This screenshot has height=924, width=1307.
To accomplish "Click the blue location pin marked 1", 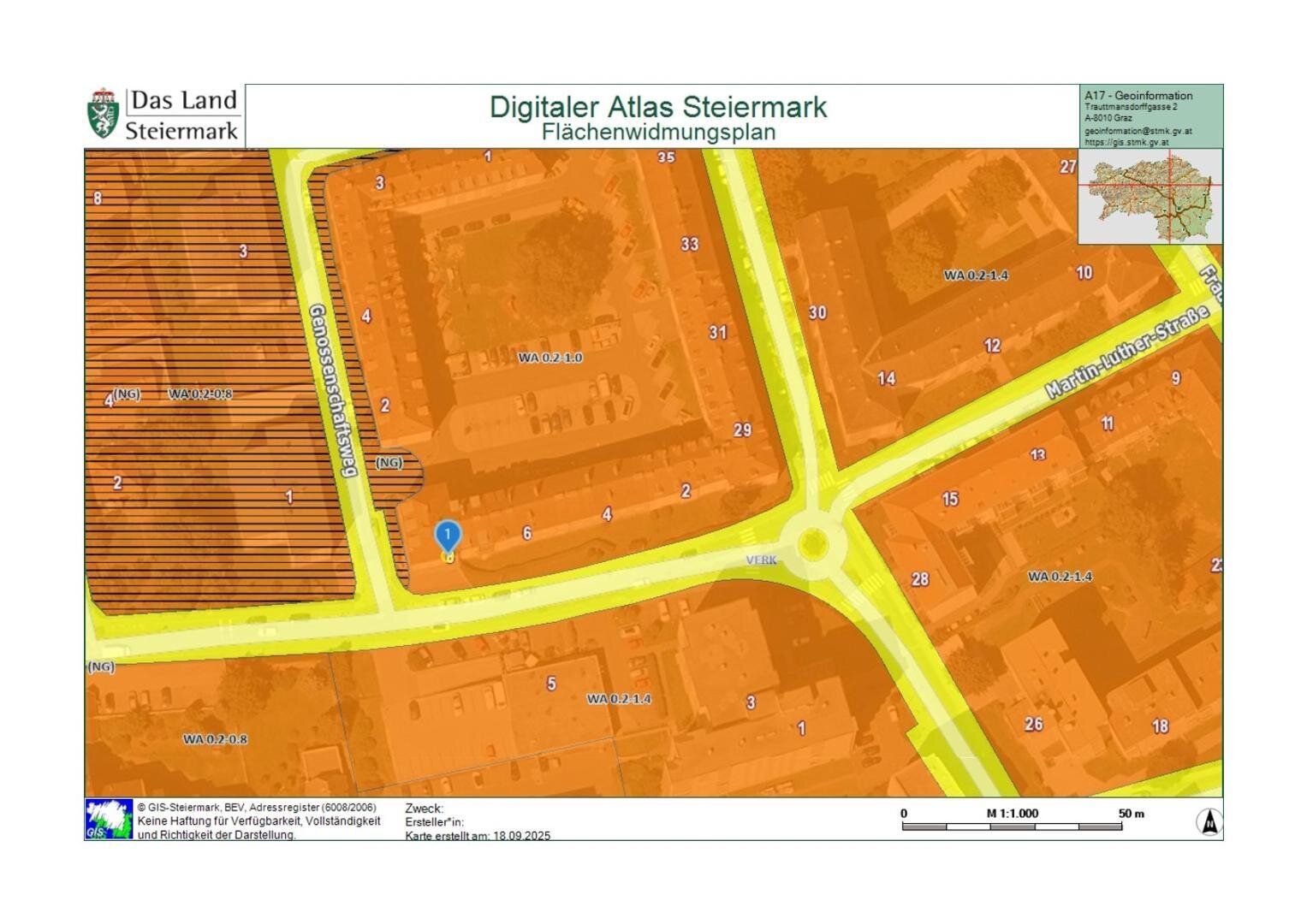I will point(448,536).
